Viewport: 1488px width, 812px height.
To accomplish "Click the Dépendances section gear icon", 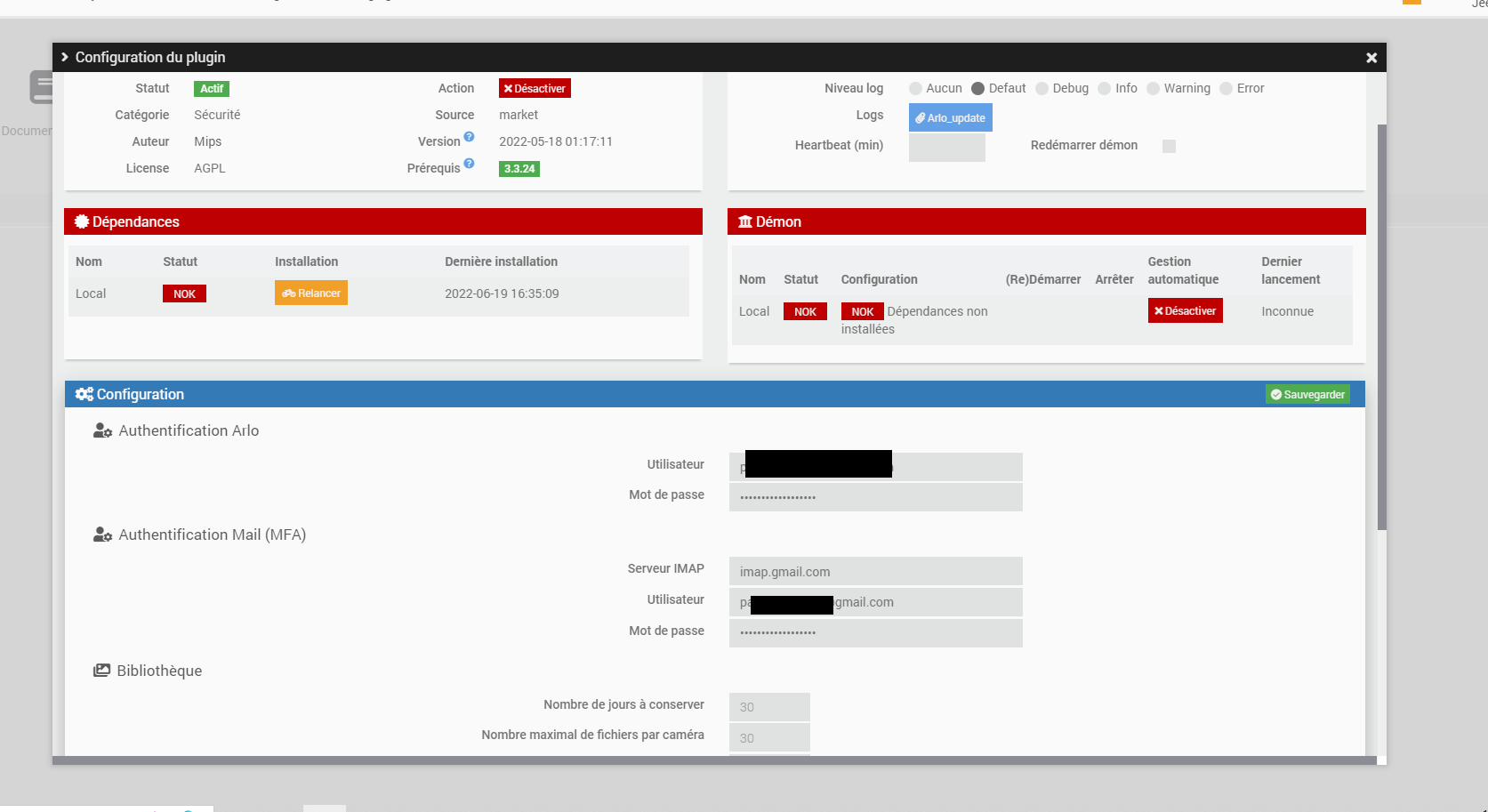I will coord(82,221).
